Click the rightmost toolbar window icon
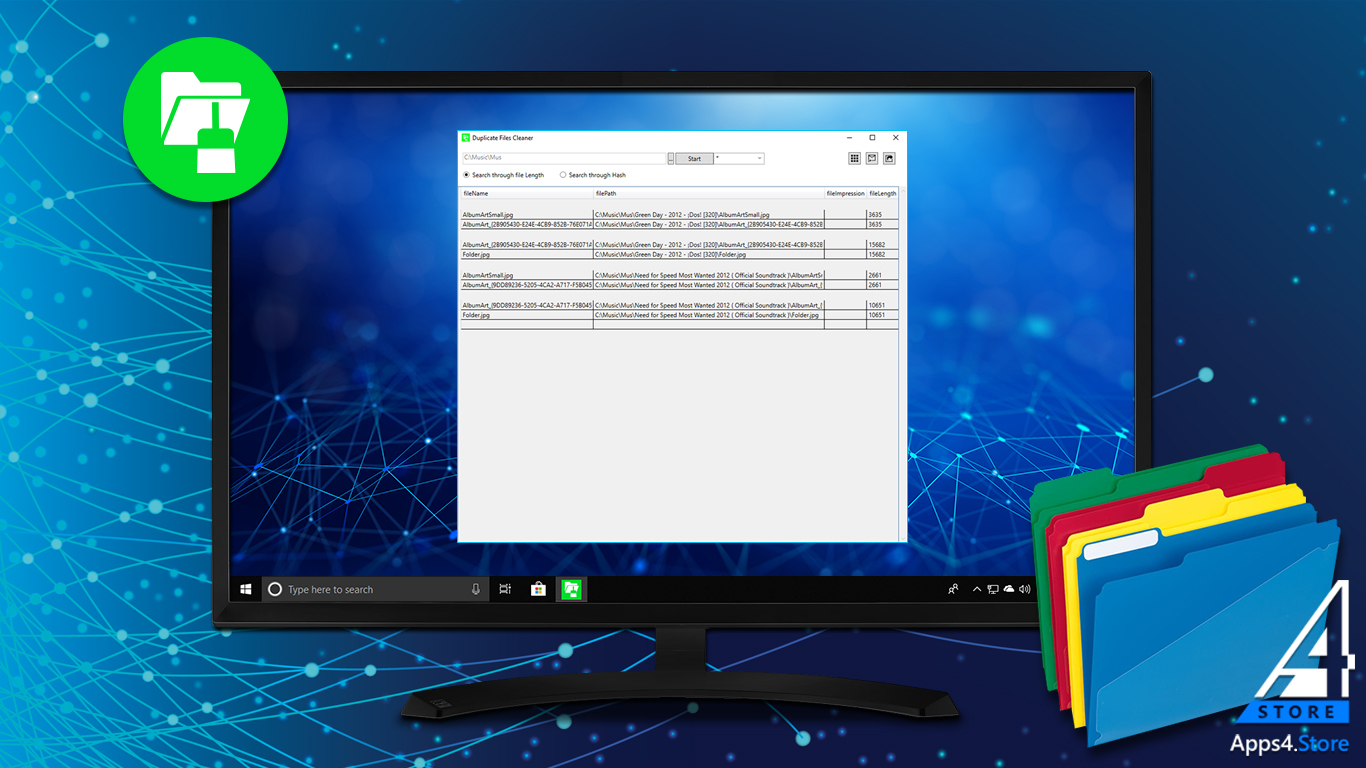 [888, 158]
